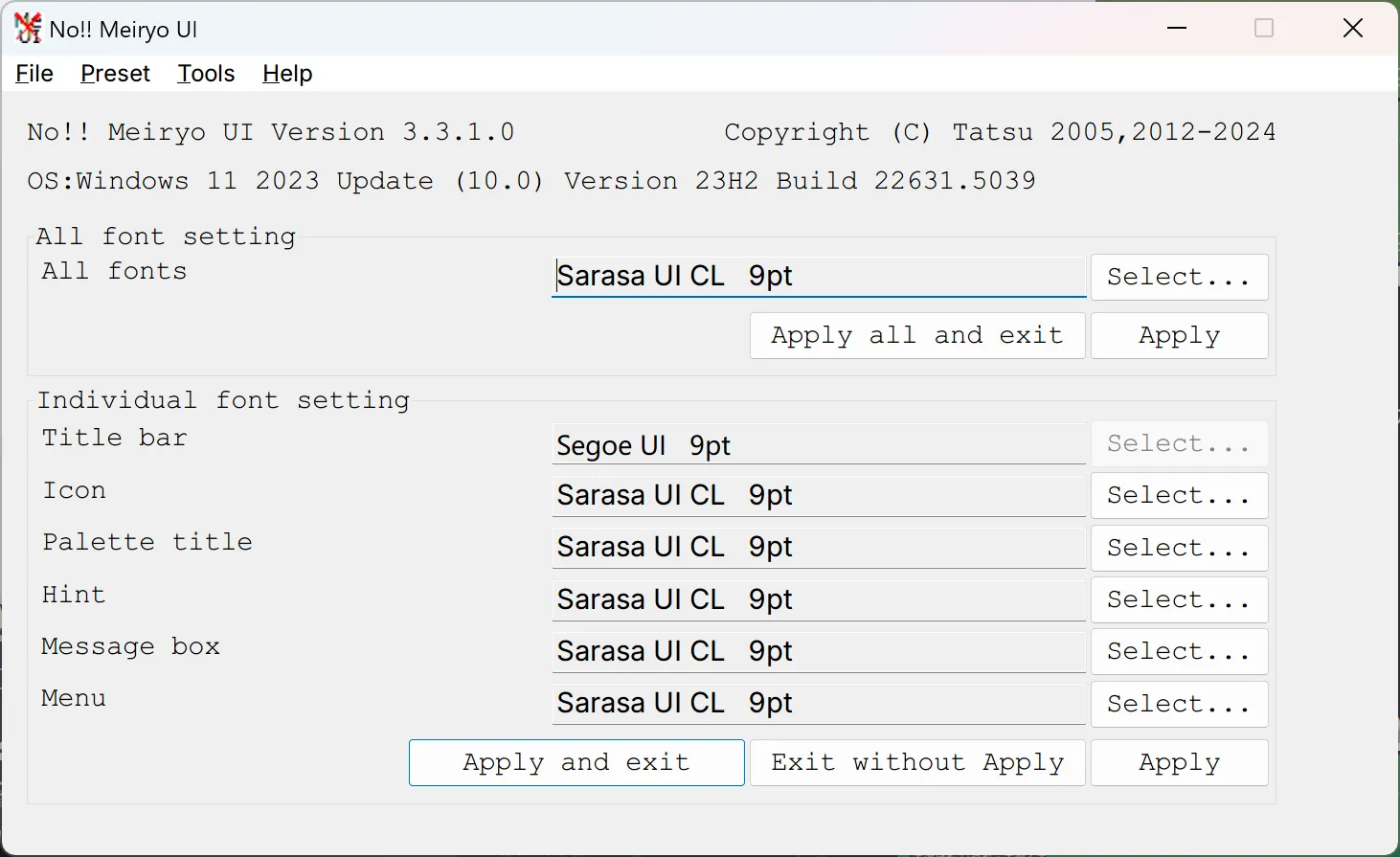Click Exit without Apply button
The height and width of the screenshot is (857, 1400).
click(916, 763)
